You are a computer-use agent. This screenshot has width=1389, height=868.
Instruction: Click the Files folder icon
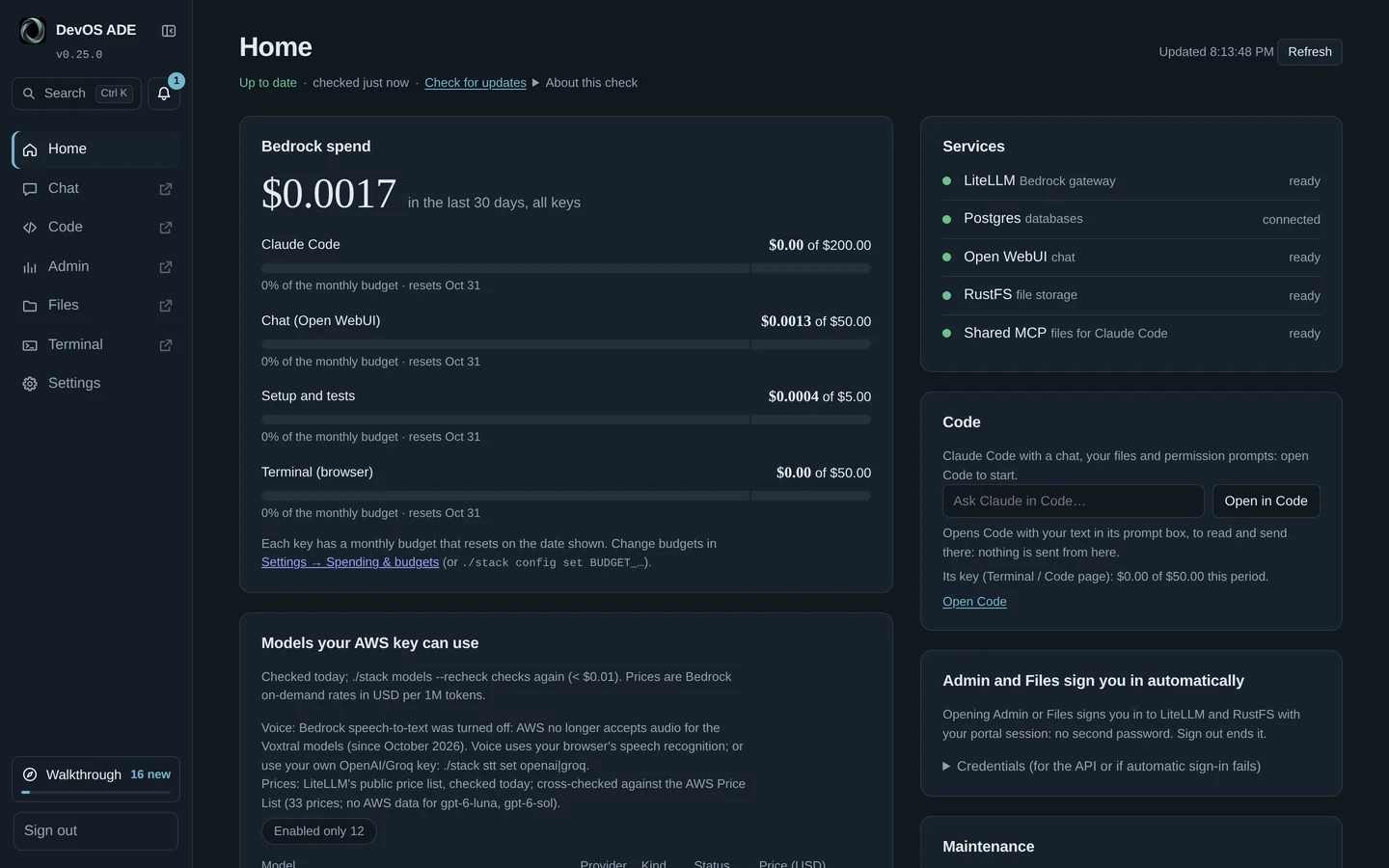point(30,306)
